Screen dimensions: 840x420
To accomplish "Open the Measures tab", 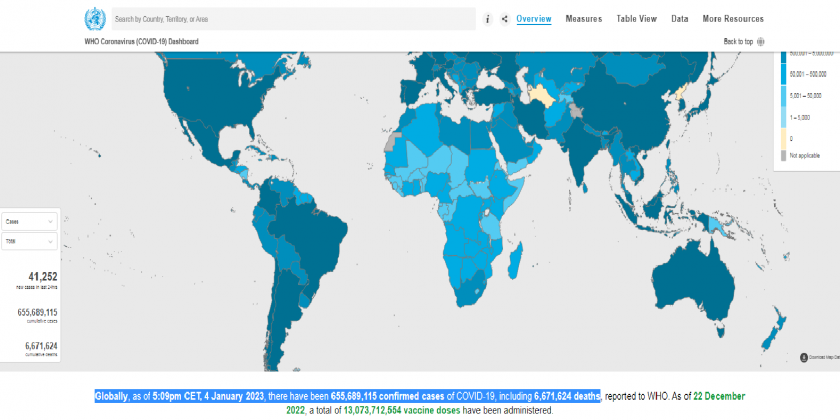I will click(583, 18).
